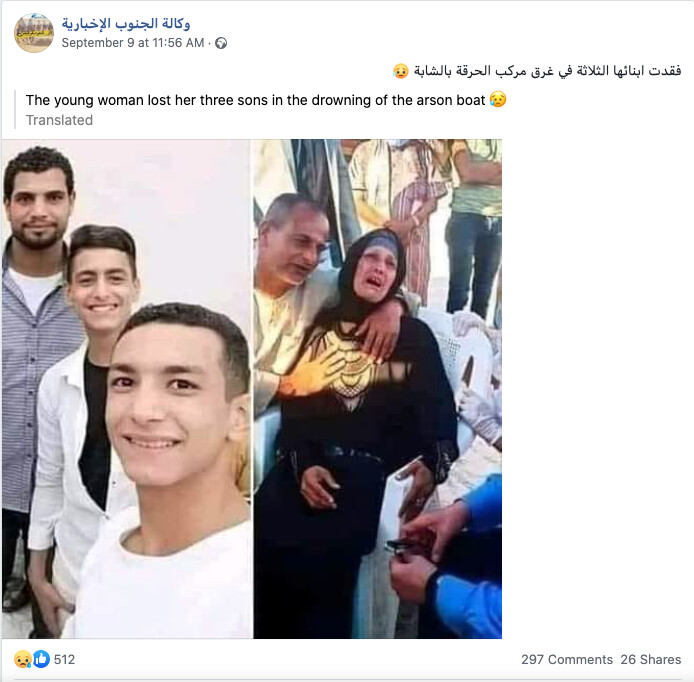The width and height of the screenshot is (694, 682).
Task: Select the Arabic original post text
Action: [x=547, y=71]
